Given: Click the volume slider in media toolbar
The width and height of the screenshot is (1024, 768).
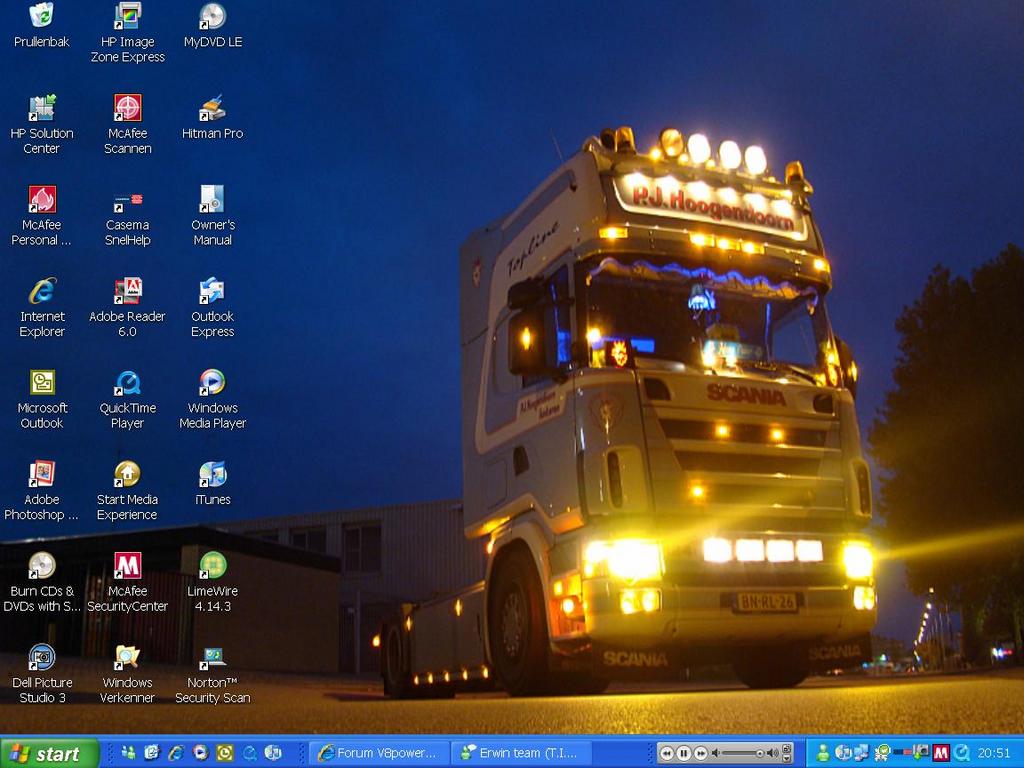Looking at the screenshot, I should (741, 754).
